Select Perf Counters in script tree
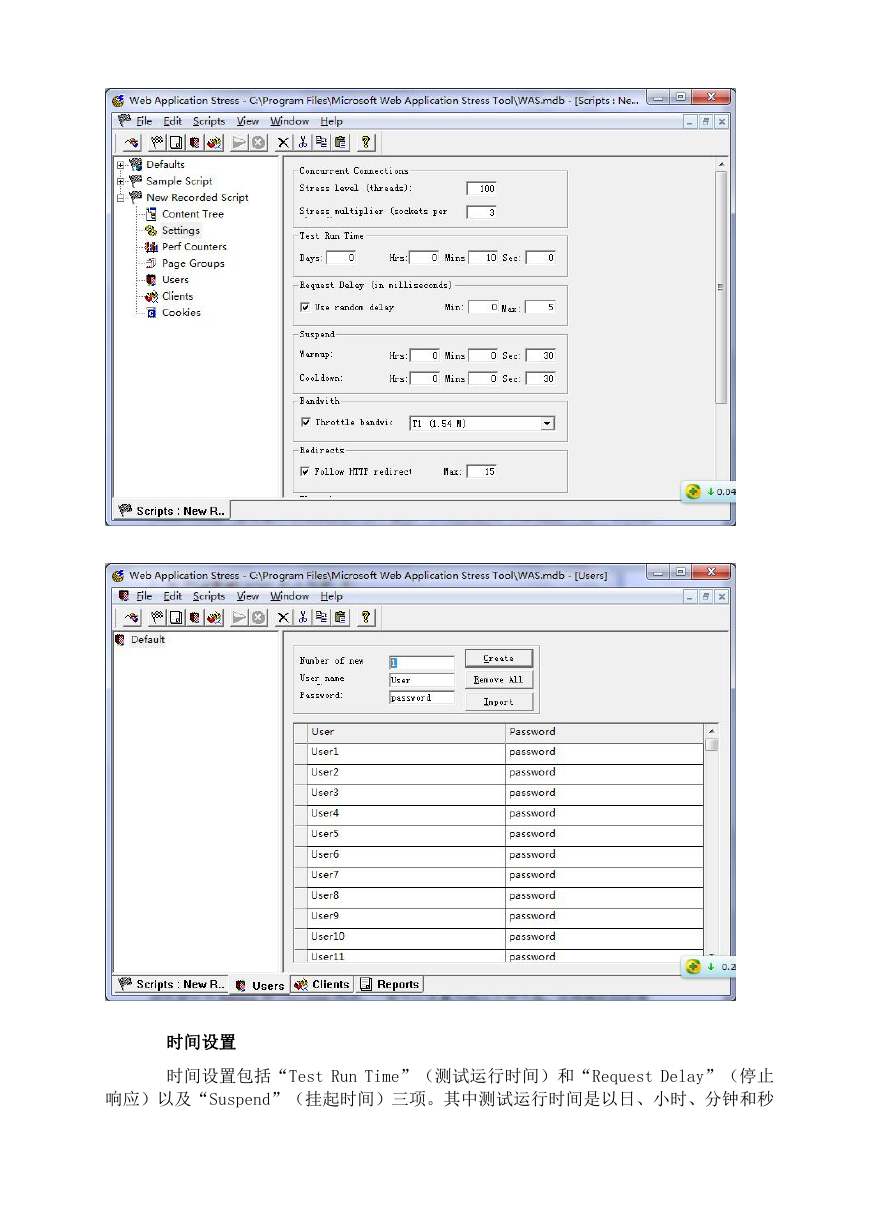 194,247
